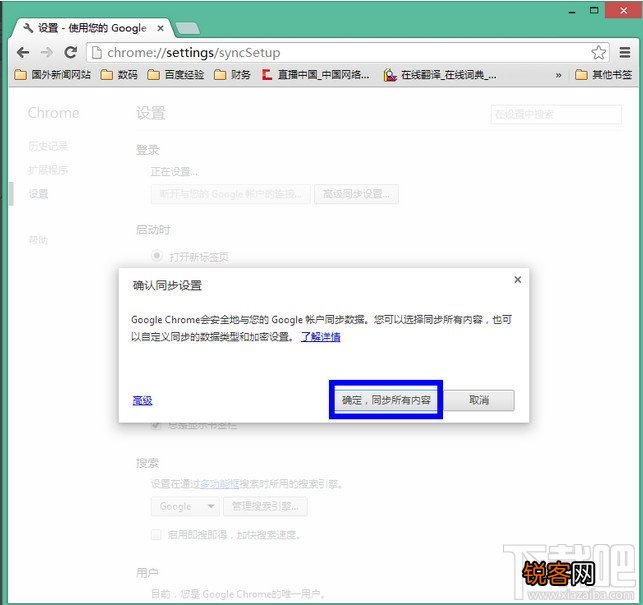Expand hidden bookmarks chevron

point(558,75)
